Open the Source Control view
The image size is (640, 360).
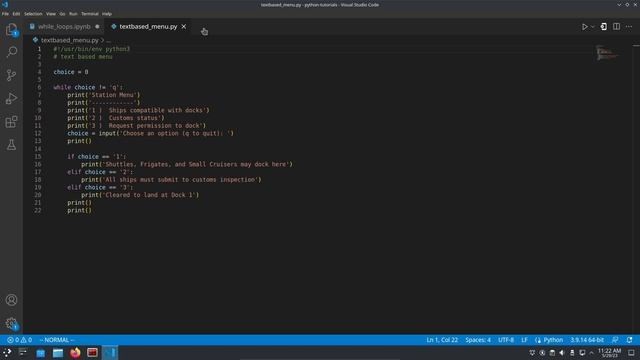coord(11,75)
